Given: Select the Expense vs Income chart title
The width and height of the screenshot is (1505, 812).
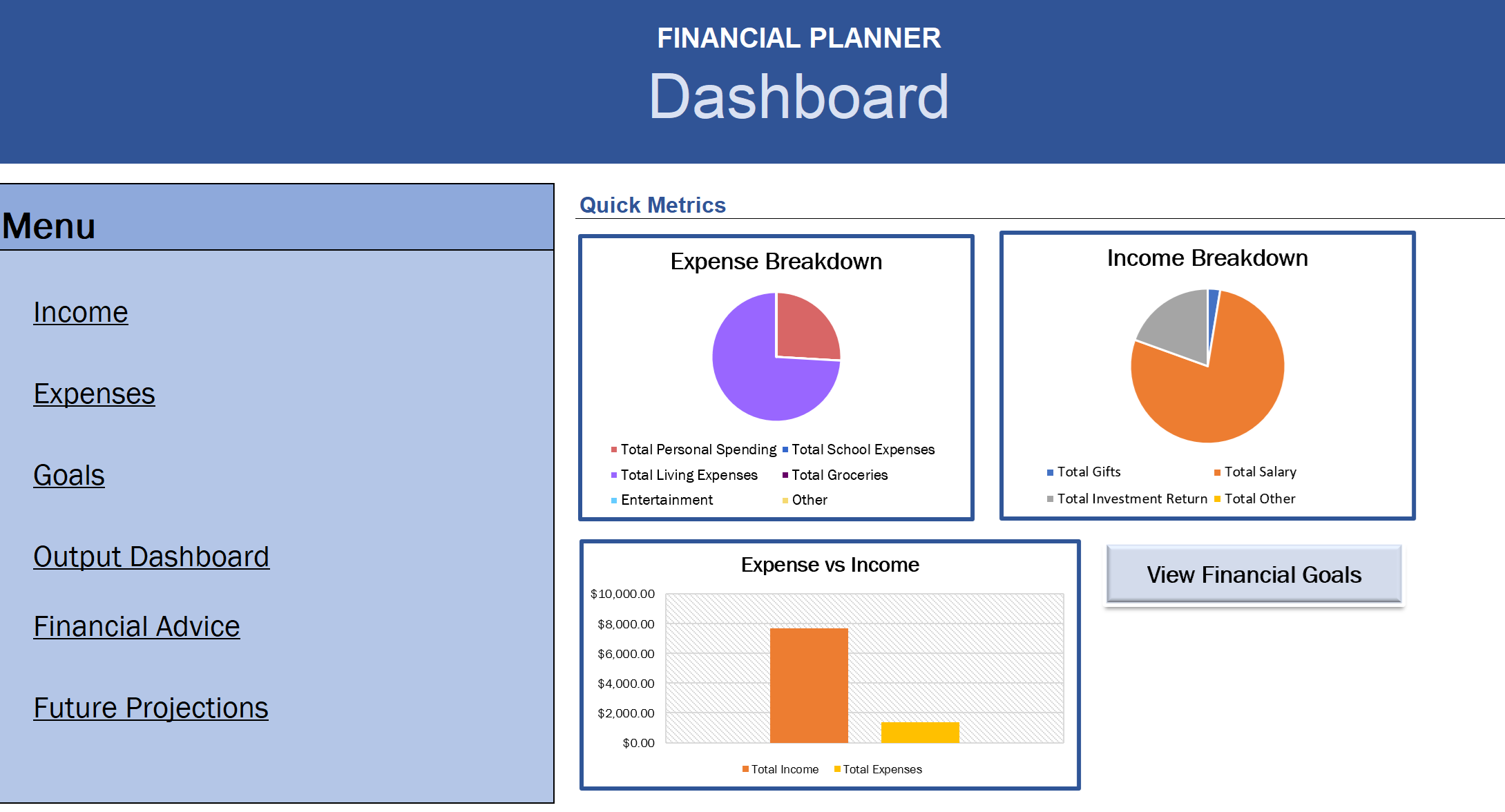Looking at the screenshot, I should pyautogui.click(x=830, y=565).
